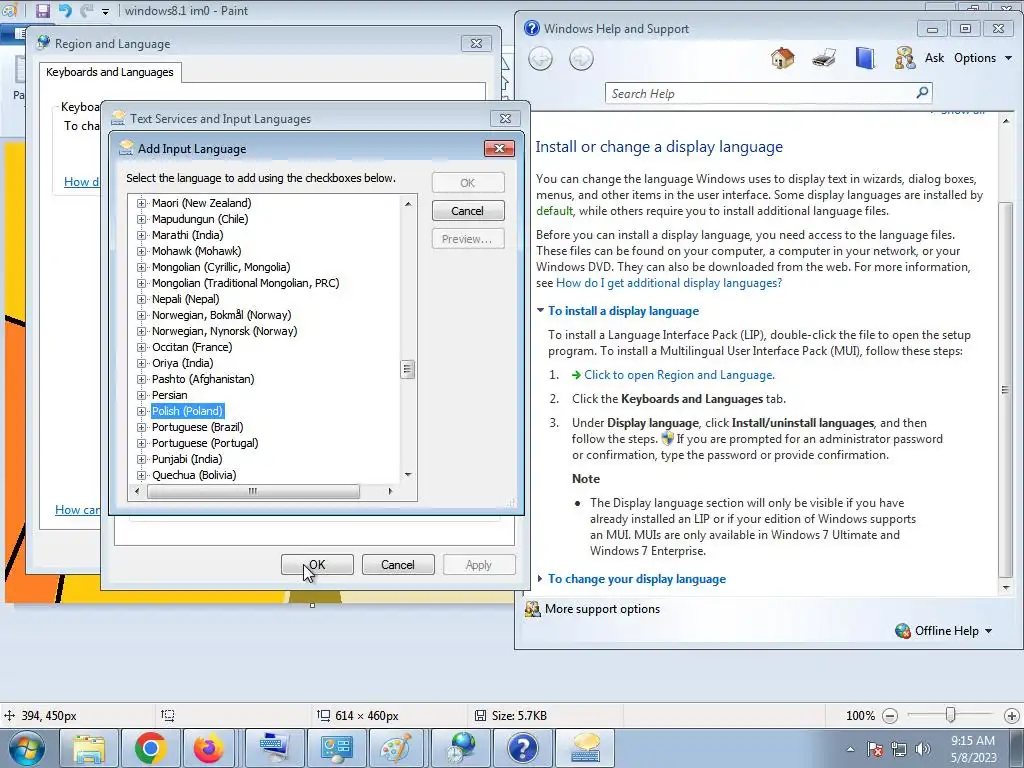This screenshot has height=768, width=1024.
Task: Expand Maori (New Zealand) node
Action: 141,203
